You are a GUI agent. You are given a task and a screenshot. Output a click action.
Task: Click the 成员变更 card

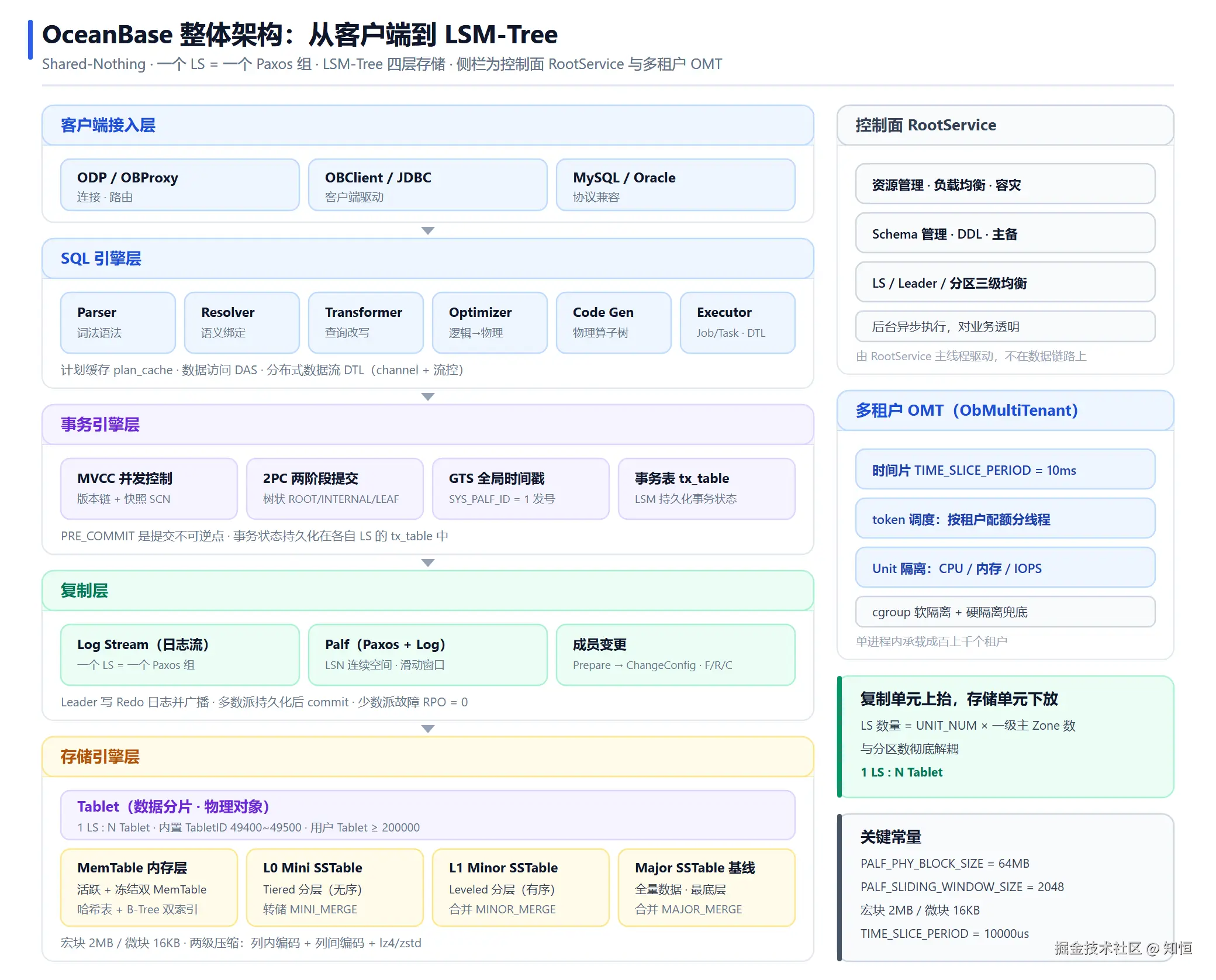[x=676, y=655]
